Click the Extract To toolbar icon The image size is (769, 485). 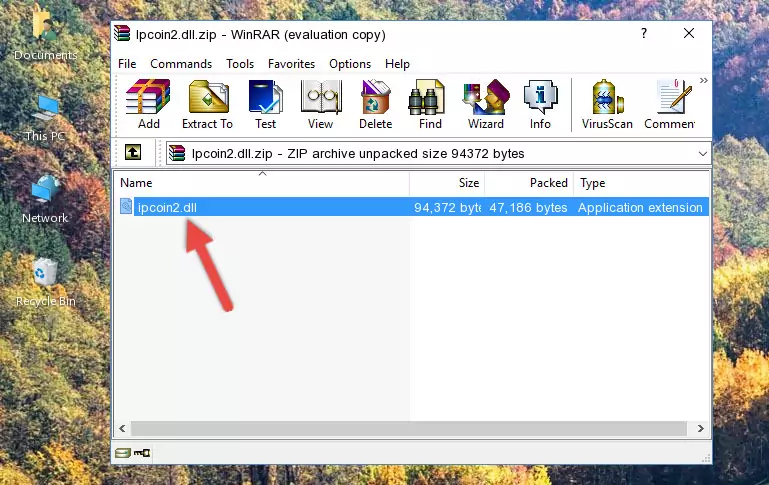(207, 104)
